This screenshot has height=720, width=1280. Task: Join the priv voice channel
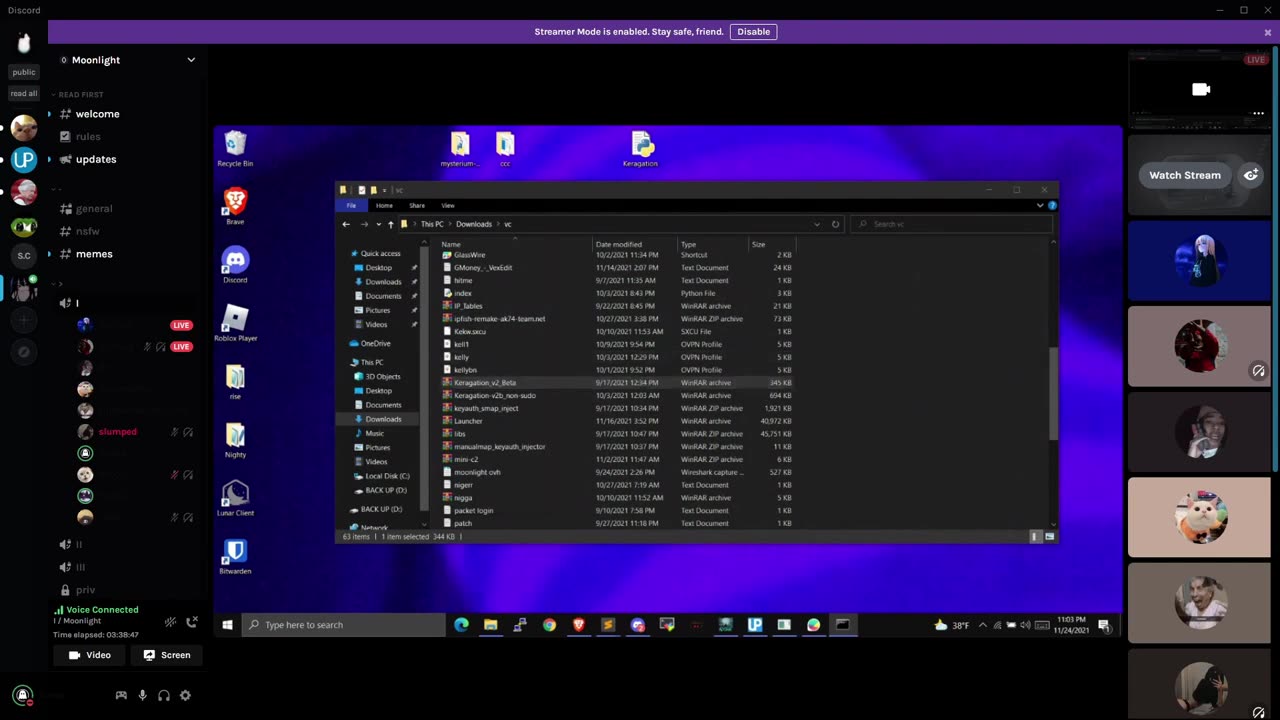pos(86,590)
